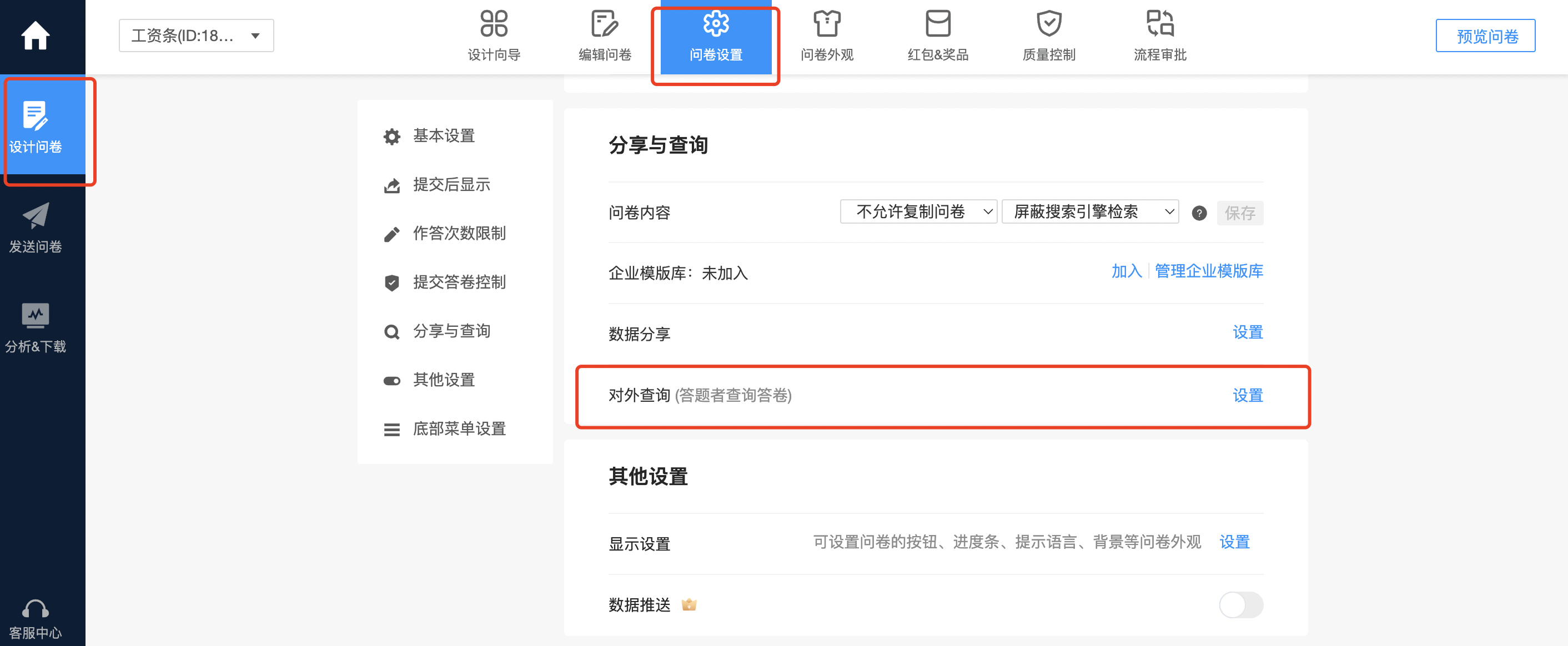The height and width of the screenshot is (646, 1568).
Task: Select the 编辑问卷 edit icon
Action: click(x=605, y=24)
